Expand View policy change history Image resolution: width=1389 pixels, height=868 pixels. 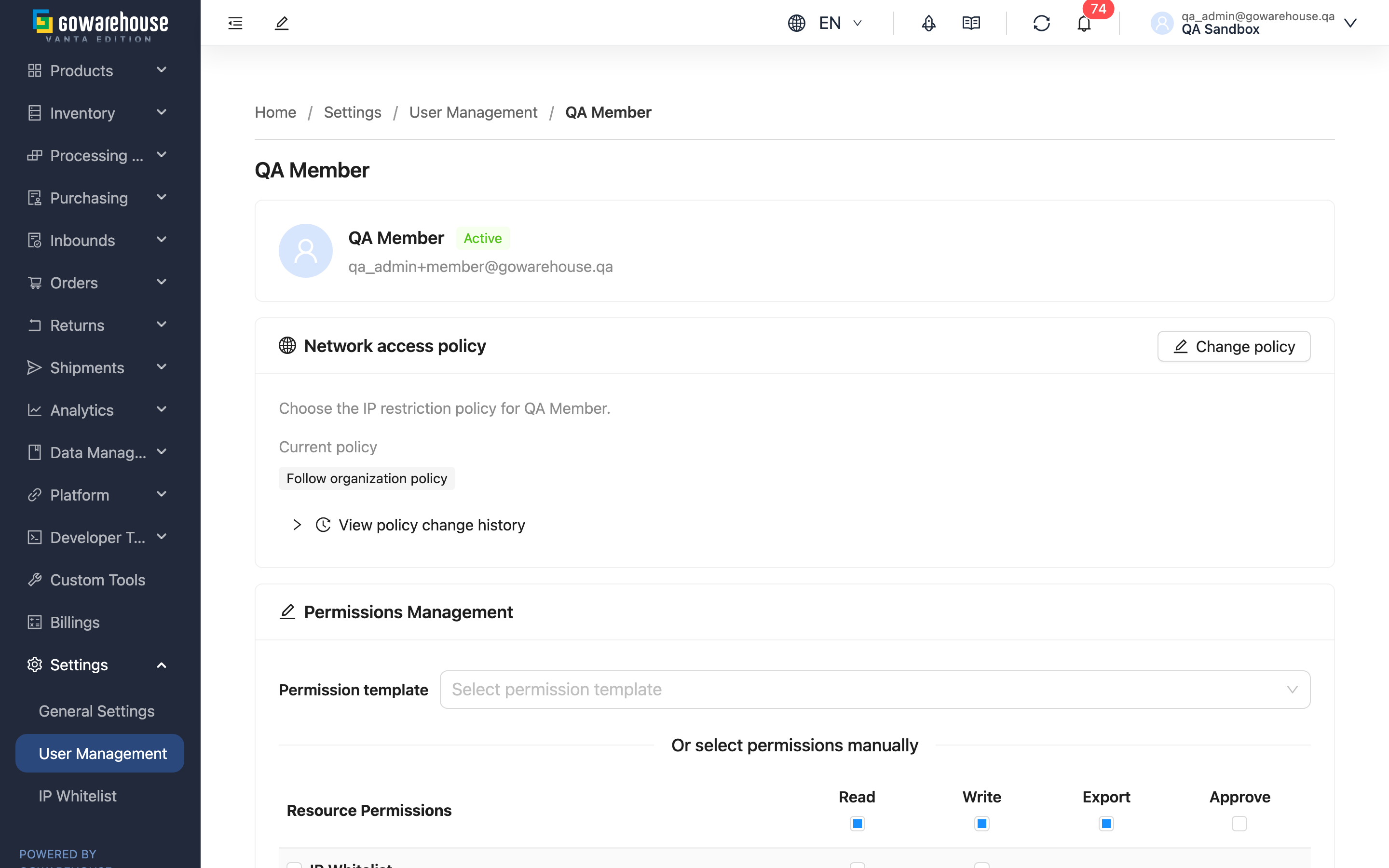click(408, 525)
